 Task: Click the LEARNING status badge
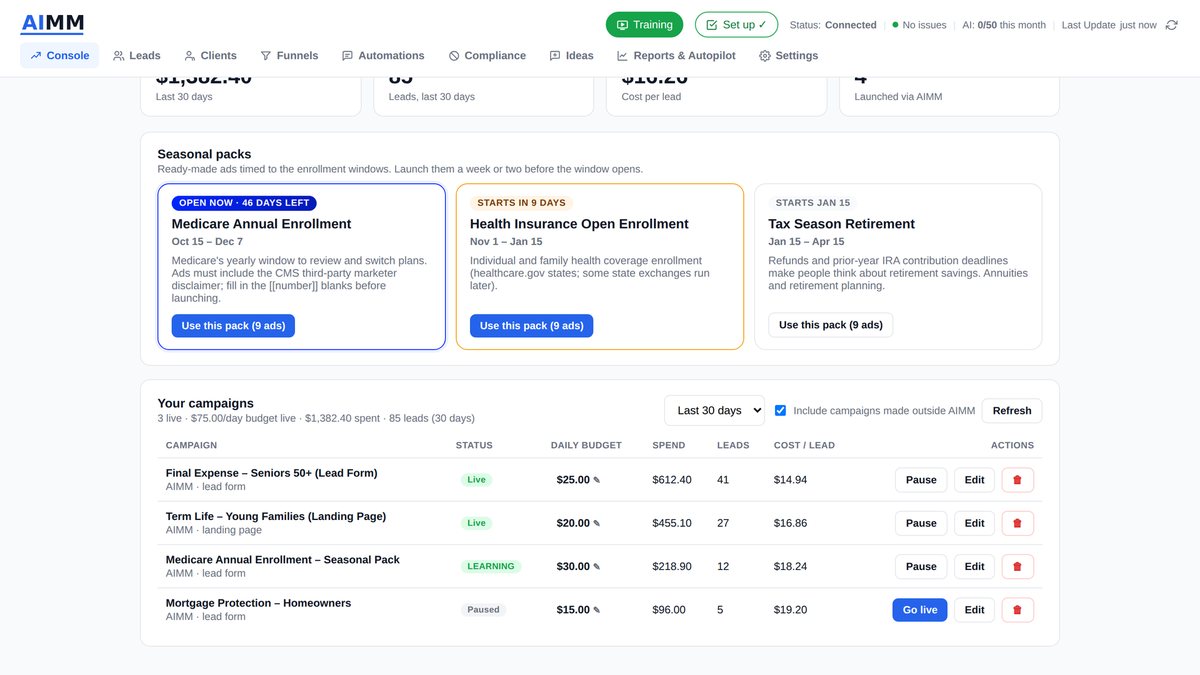point(490,566)
